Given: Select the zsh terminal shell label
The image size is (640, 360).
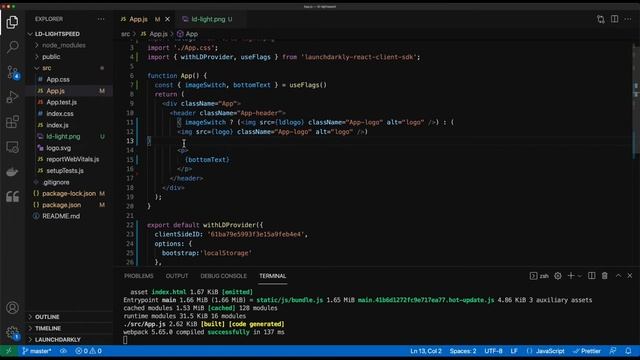Looking at the screenshot, I should click(539, 276).
